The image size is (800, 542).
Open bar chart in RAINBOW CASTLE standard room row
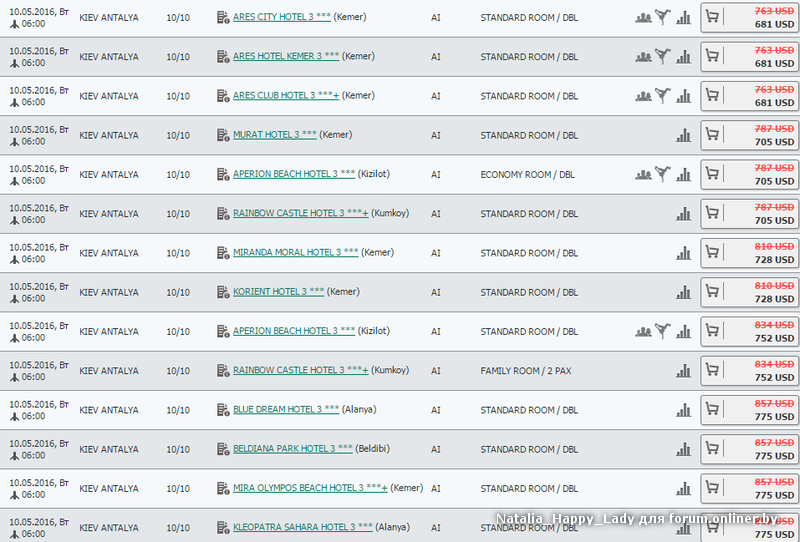pyautogui.click(x=684, y=214)
